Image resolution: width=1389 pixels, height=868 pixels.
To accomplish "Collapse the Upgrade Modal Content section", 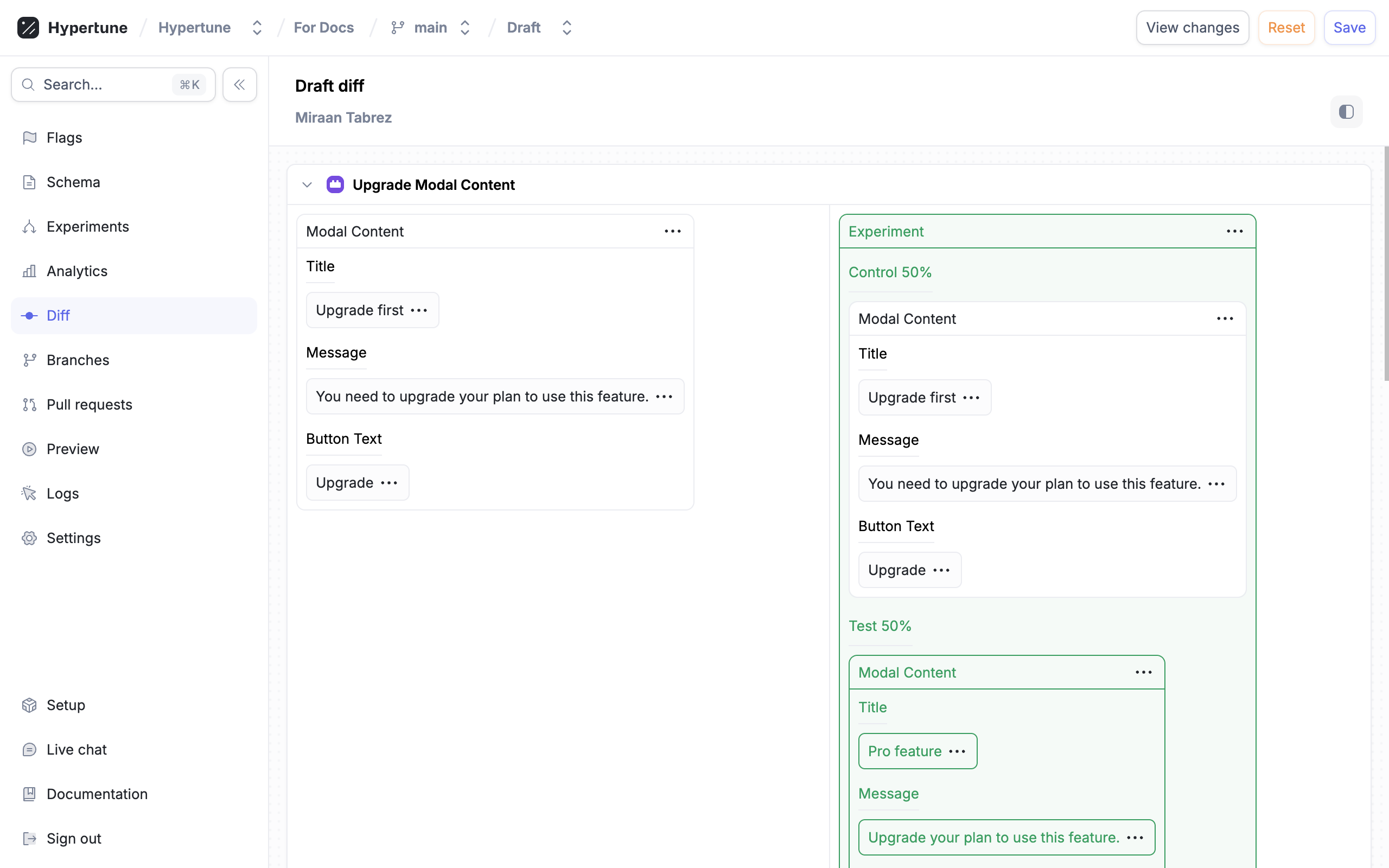I will click(307, 185).
